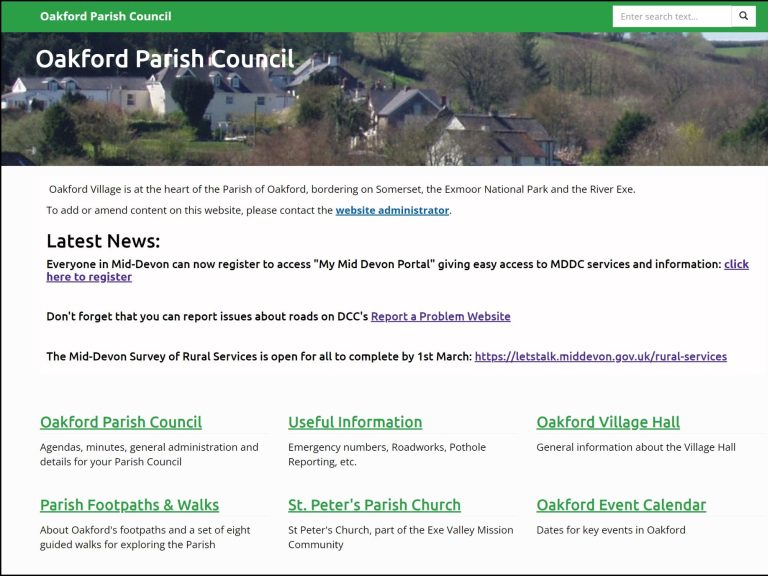Screen dimensions: 768x576
Task: Click the Mid-Devon Survey of Rural Services text
Action: point(259,356)
